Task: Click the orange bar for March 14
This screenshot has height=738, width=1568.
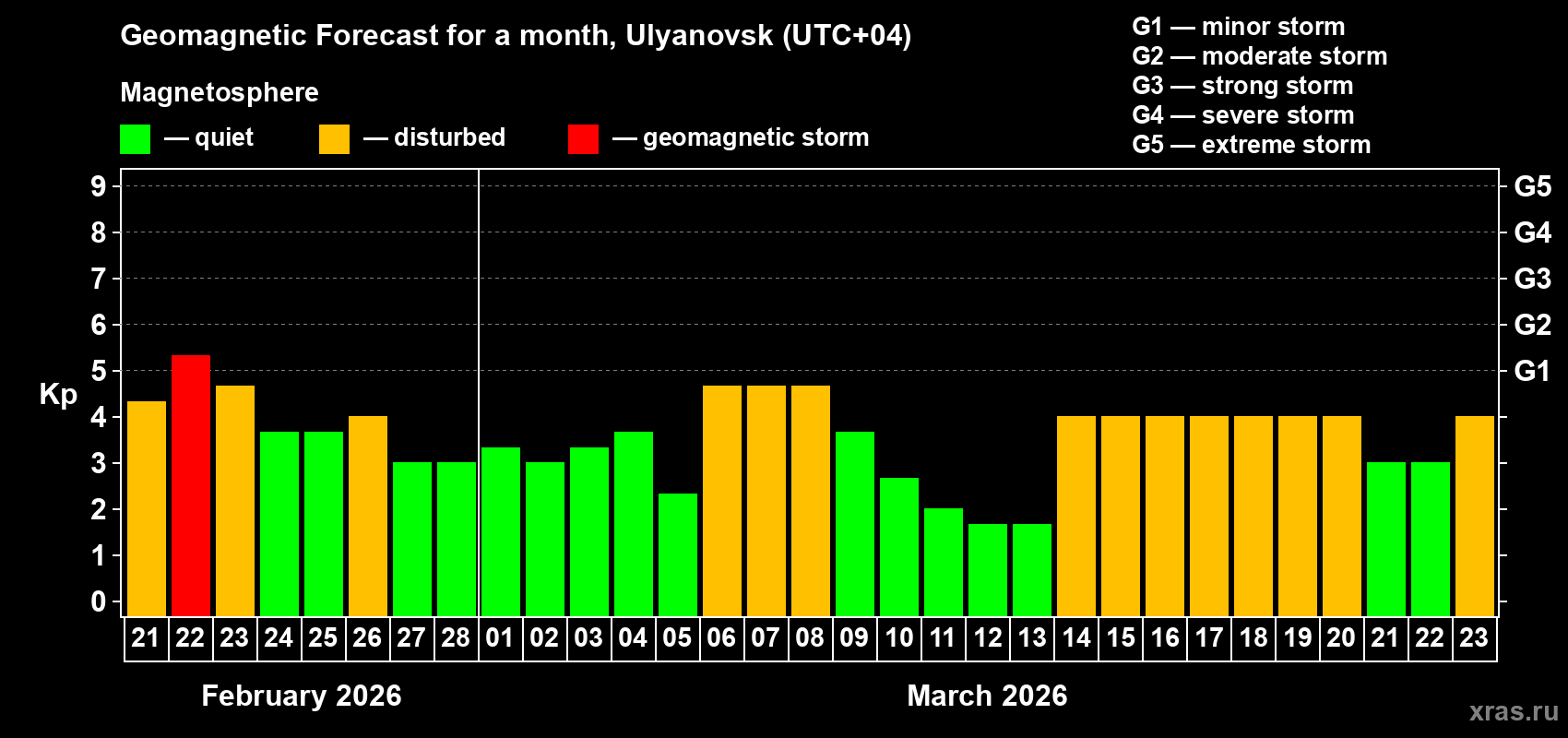Action: click(x=1076, y=516)
